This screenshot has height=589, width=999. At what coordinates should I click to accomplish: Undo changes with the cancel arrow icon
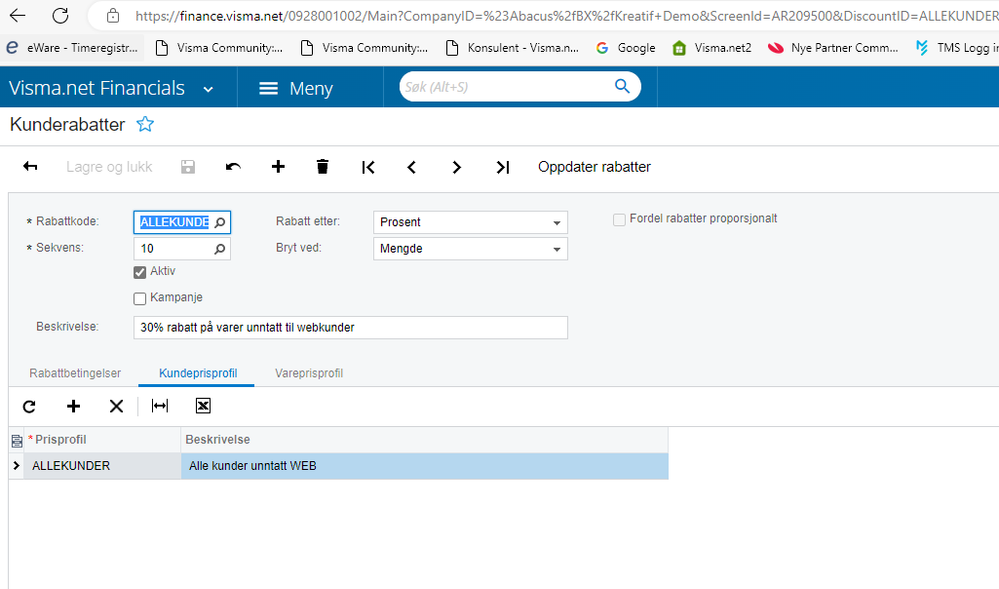click(233, 167)
